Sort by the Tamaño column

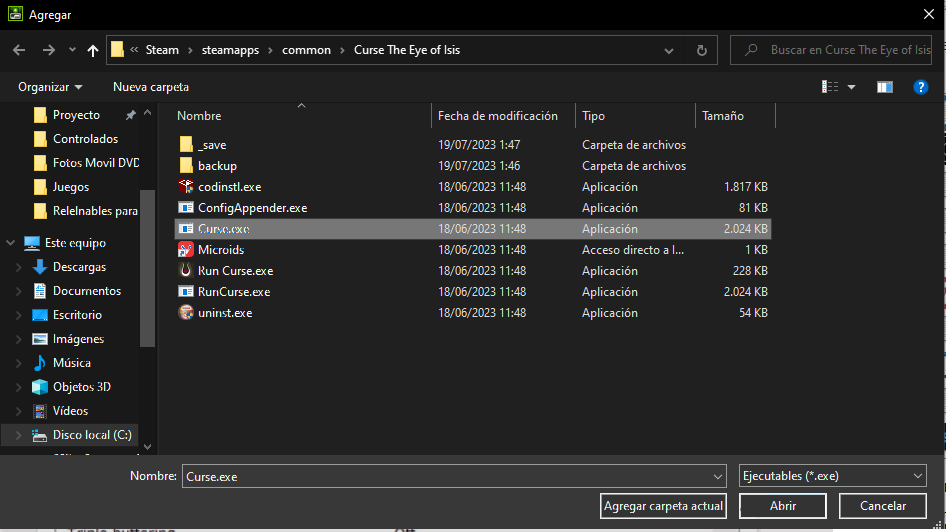(723, 116)
